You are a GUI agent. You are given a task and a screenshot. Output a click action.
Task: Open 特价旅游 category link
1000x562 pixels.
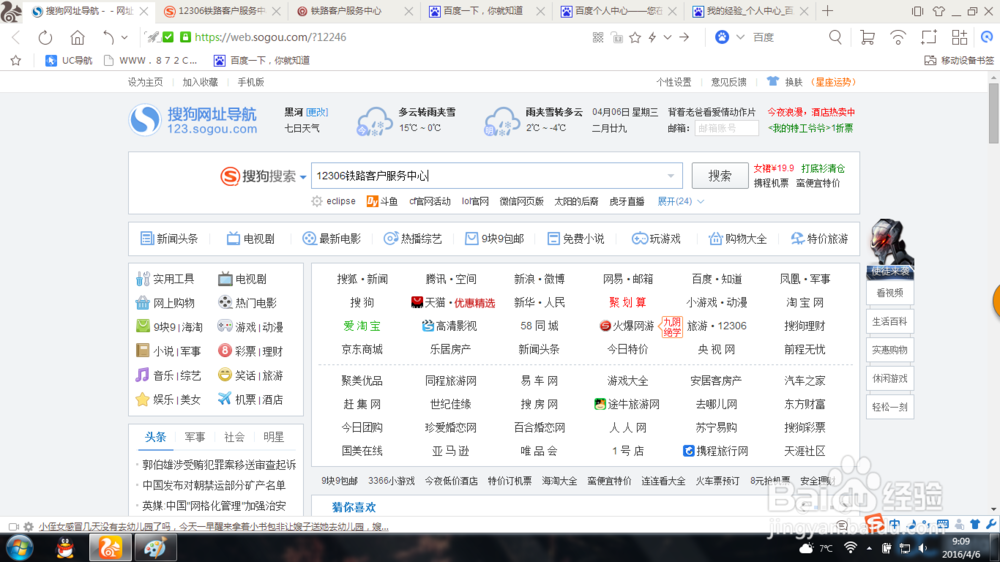pyautogui.click(x=820, y=239)
